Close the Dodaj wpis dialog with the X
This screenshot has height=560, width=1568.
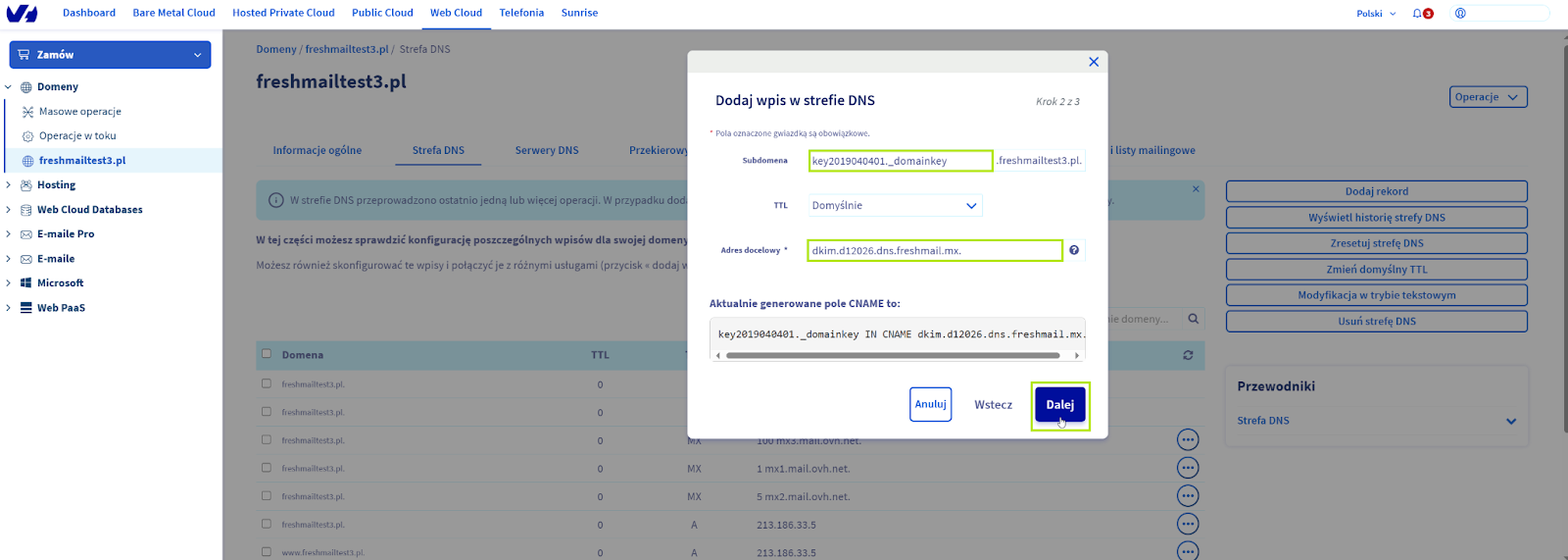click(x=1094, y=62)
